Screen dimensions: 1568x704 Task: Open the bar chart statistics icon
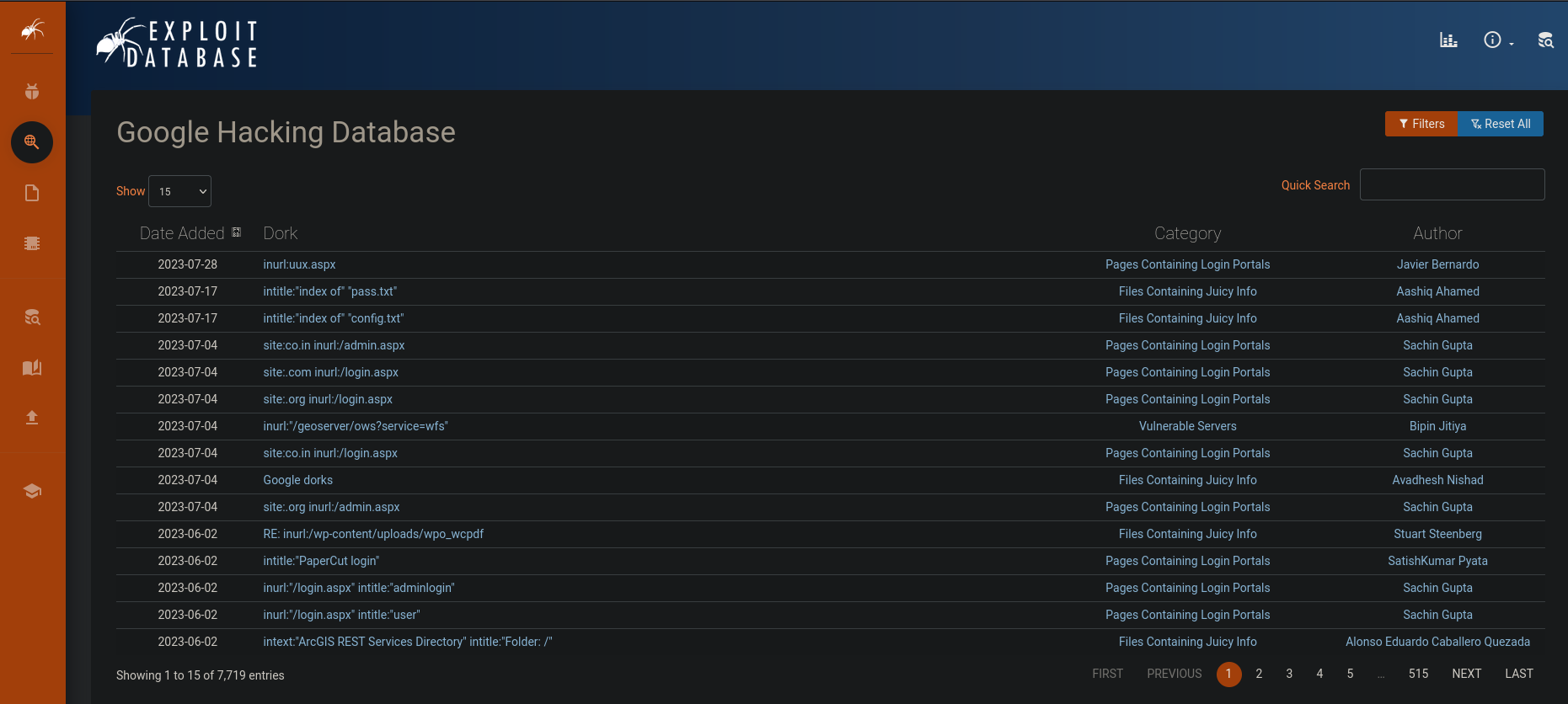pyautogui.click(x=1448, y=40)
